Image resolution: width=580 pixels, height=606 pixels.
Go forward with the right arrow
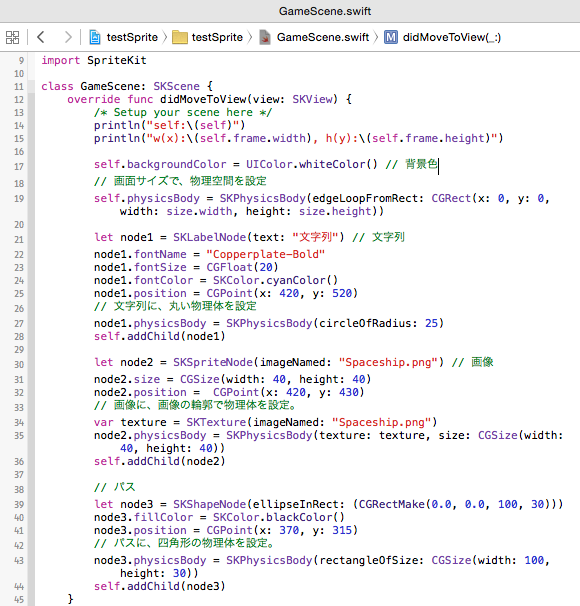click(68, 37)
